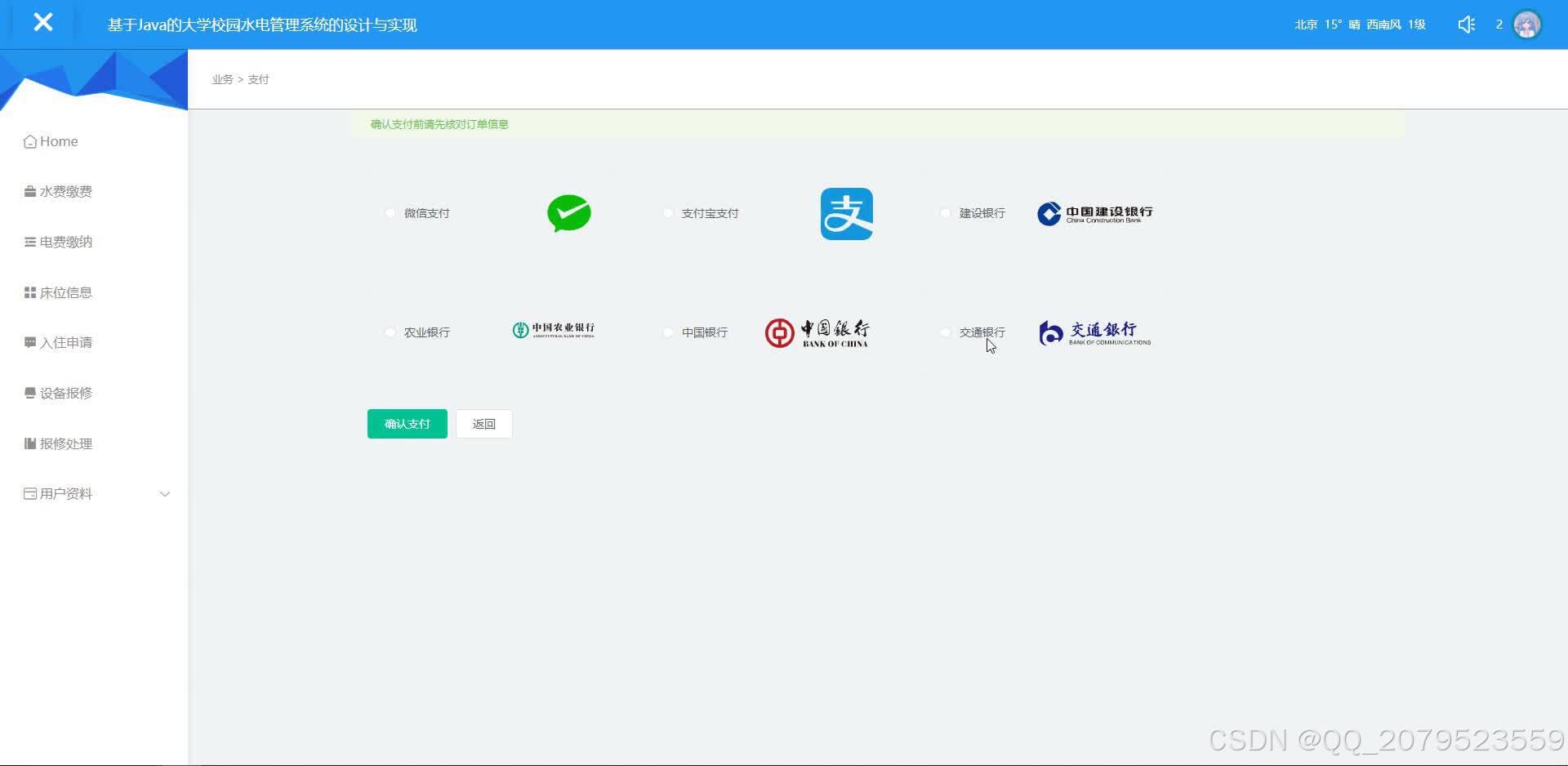Image resolution: width=1568 pixels, height=766 pixels.
Task: Click 业务 in the breadcrumb
Action: pyautogui.click(x=222, y=79)
